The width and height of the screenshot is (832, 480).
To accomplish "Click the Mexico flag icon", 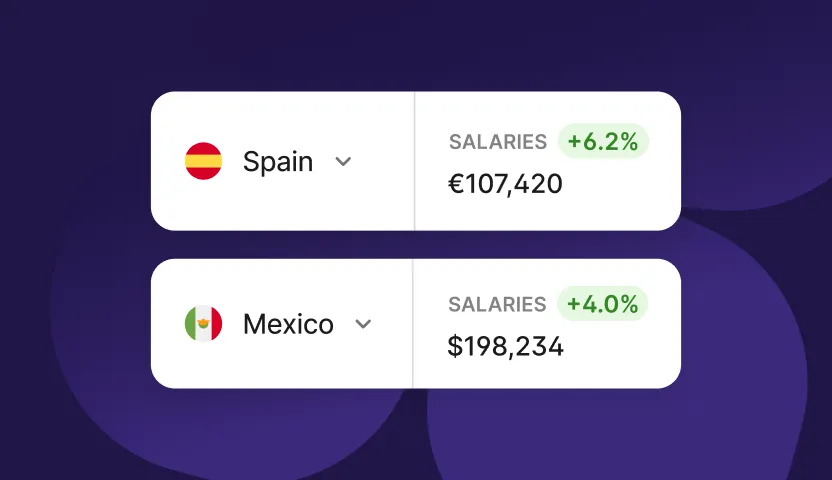I will (204, 324).
